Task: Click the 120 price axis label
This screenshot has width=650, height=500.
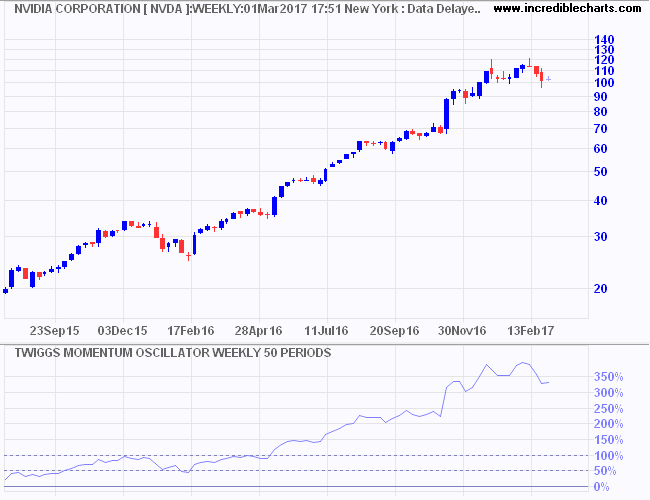Action: (x=604, y=60)
